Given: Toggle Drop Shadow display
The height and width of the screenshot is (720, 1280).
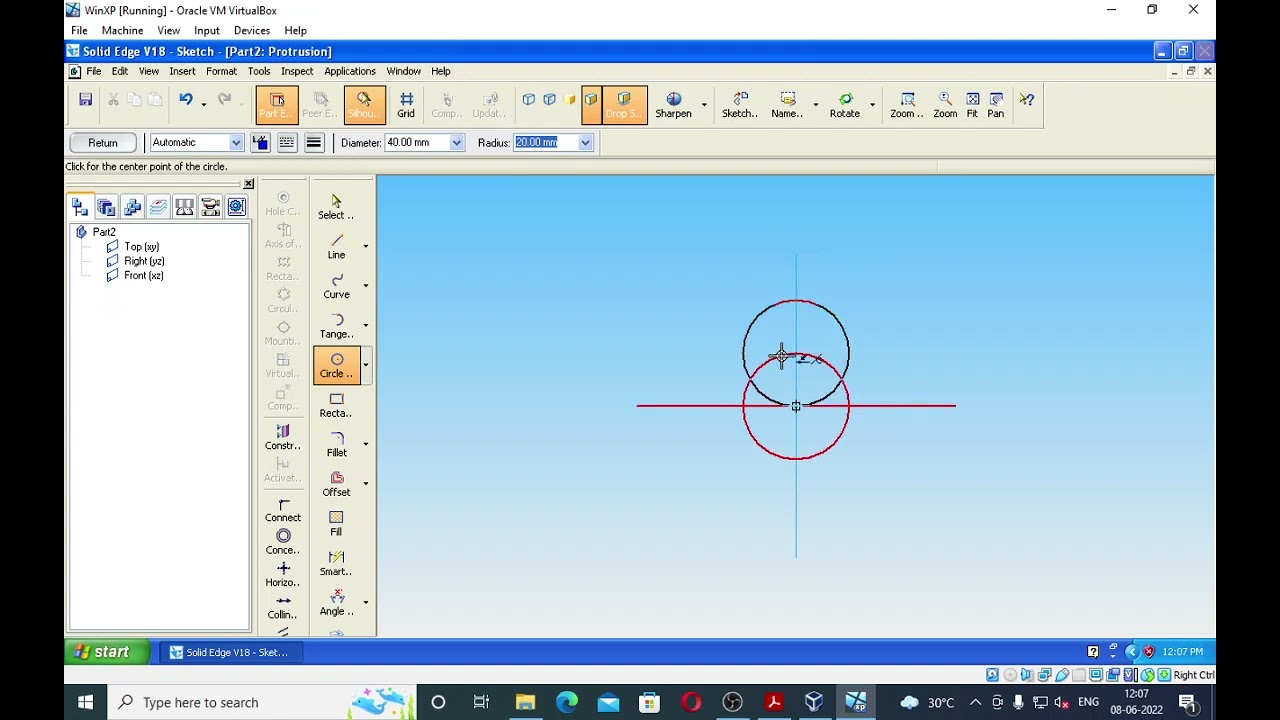Looking at the screenshot, I should (624, 104).
